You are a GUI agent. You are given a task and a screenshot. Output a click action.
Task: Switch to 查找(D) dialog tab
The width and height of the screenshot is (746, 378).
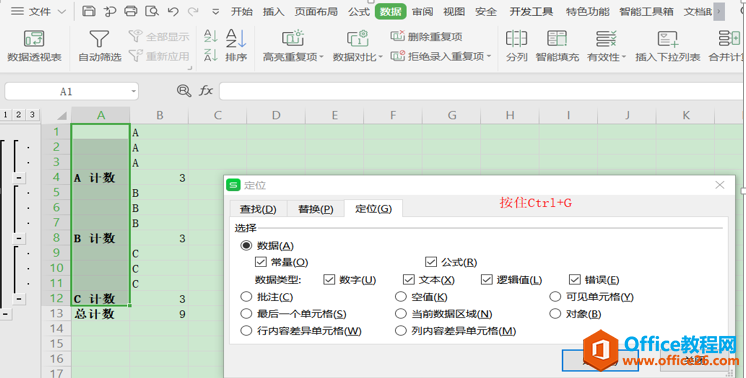257,209
